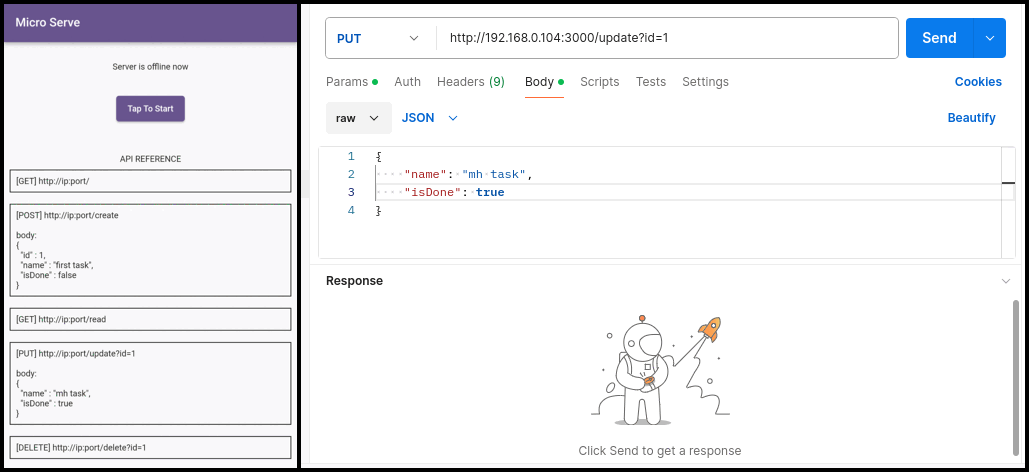Screen dimensions: 1029x472
Task: Click the [DELETE] http://ip:port/delete?id=1 reference box
Action: point(150,448)
